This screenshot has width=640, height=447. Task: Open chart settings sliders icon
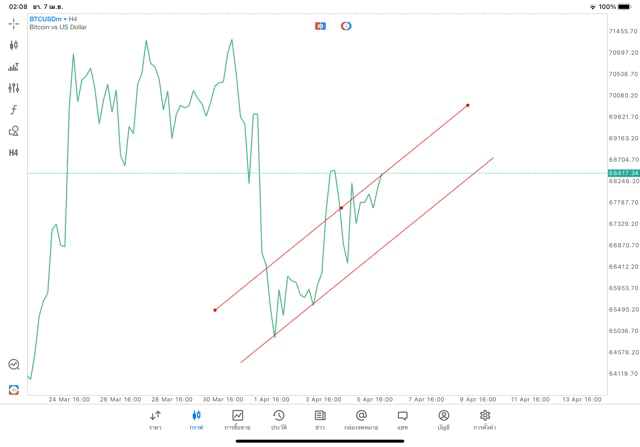14,88
